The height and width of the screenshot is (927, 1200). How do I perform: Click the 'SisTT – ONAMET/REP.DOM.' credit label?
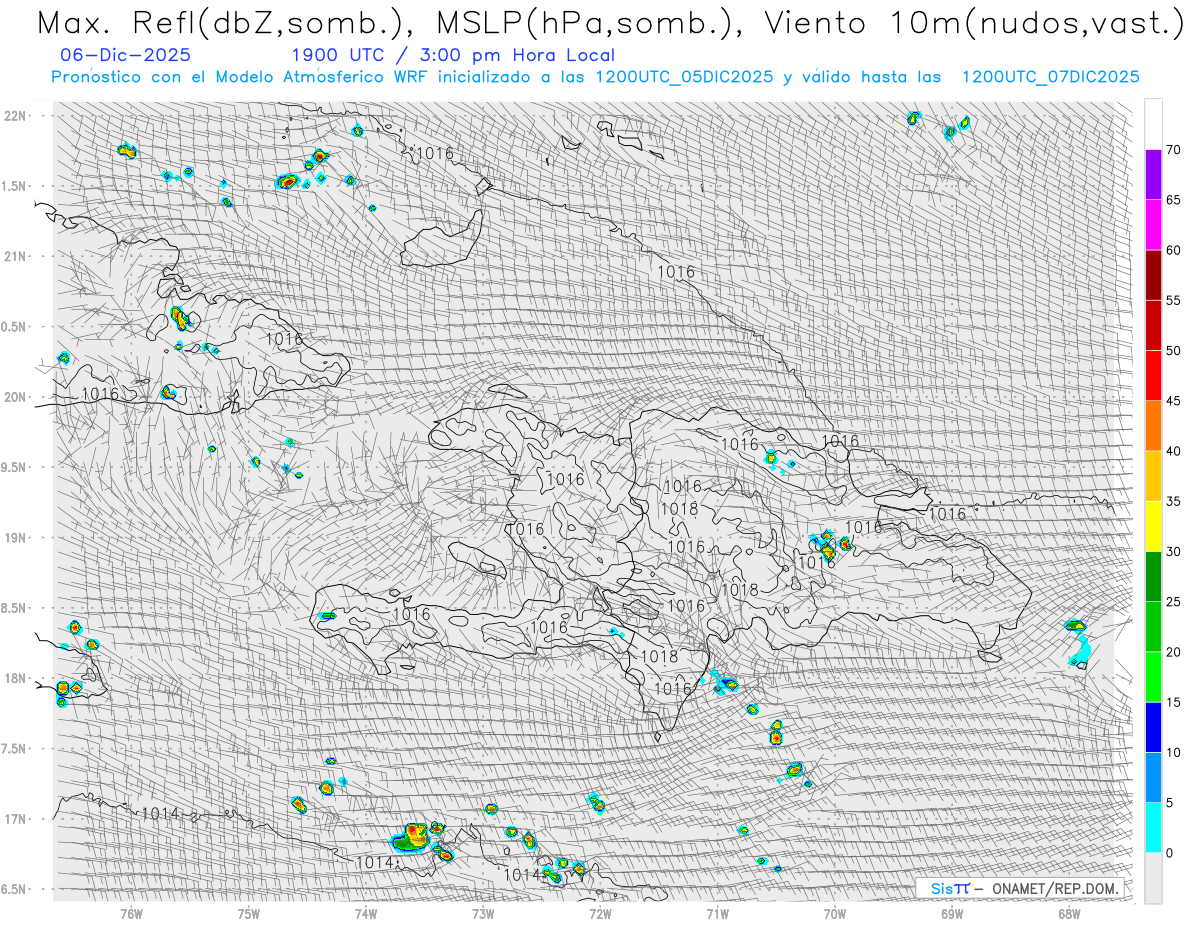[x=1024, y=888]
